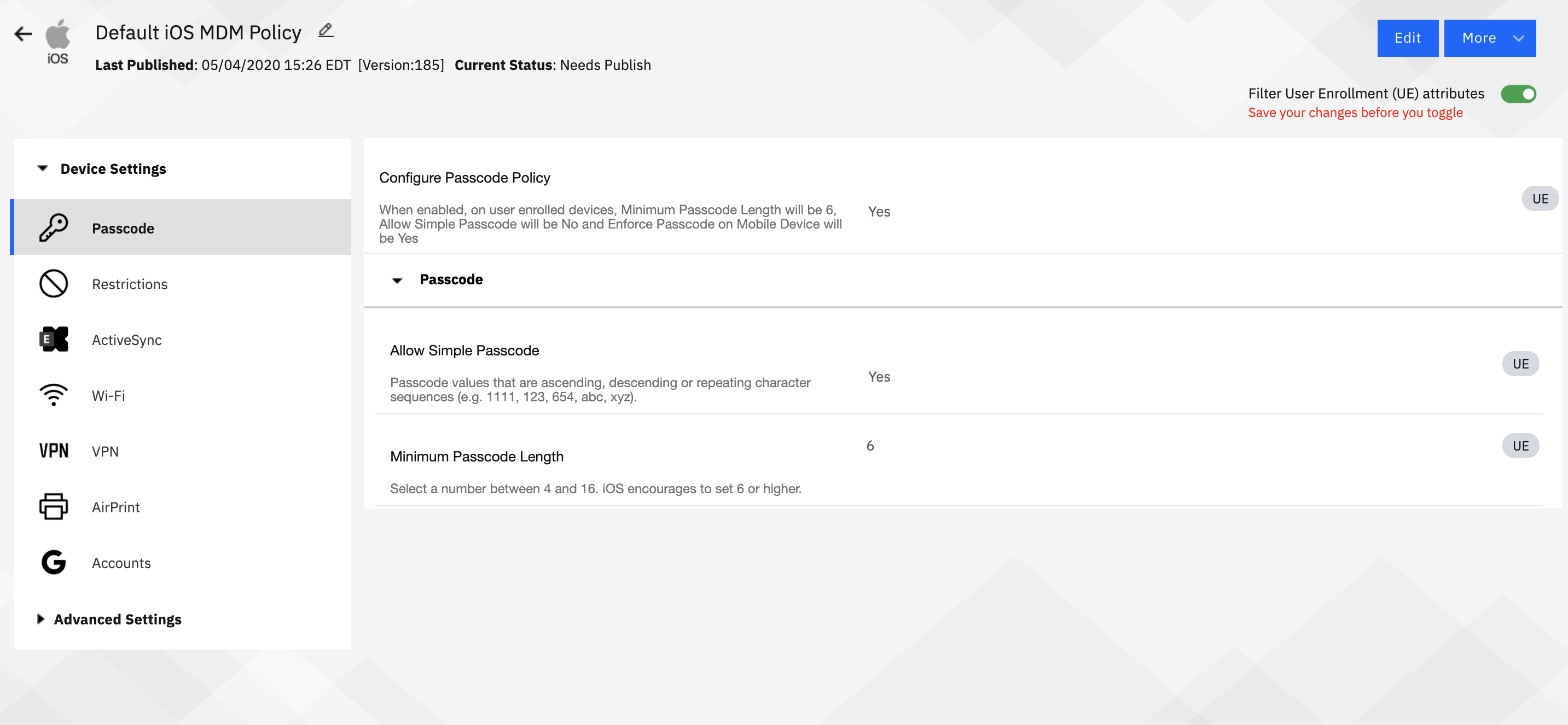Click the ActiveSync Exchange icon

54,340
